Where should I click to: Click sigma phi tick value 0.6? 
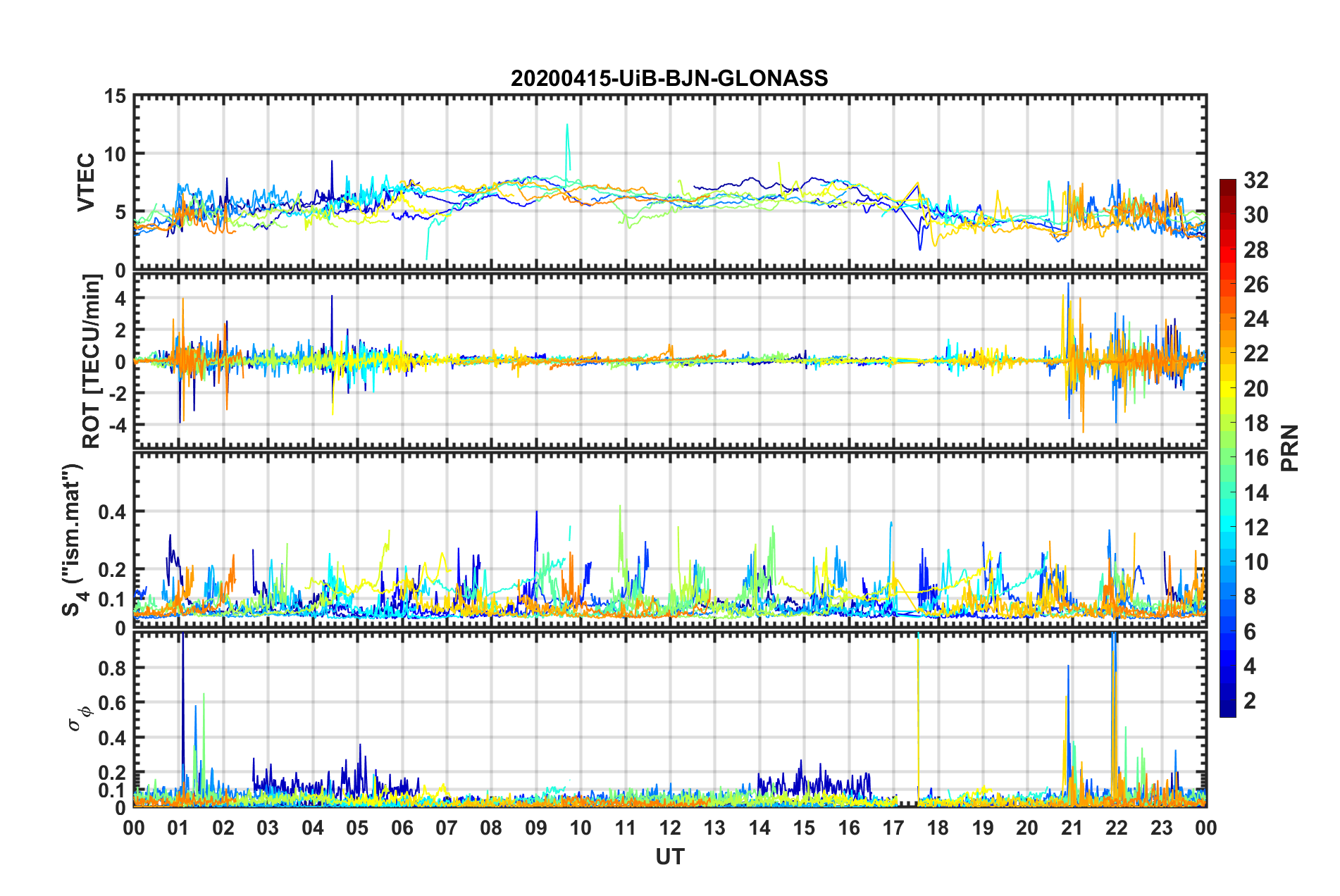click(113, 702)
